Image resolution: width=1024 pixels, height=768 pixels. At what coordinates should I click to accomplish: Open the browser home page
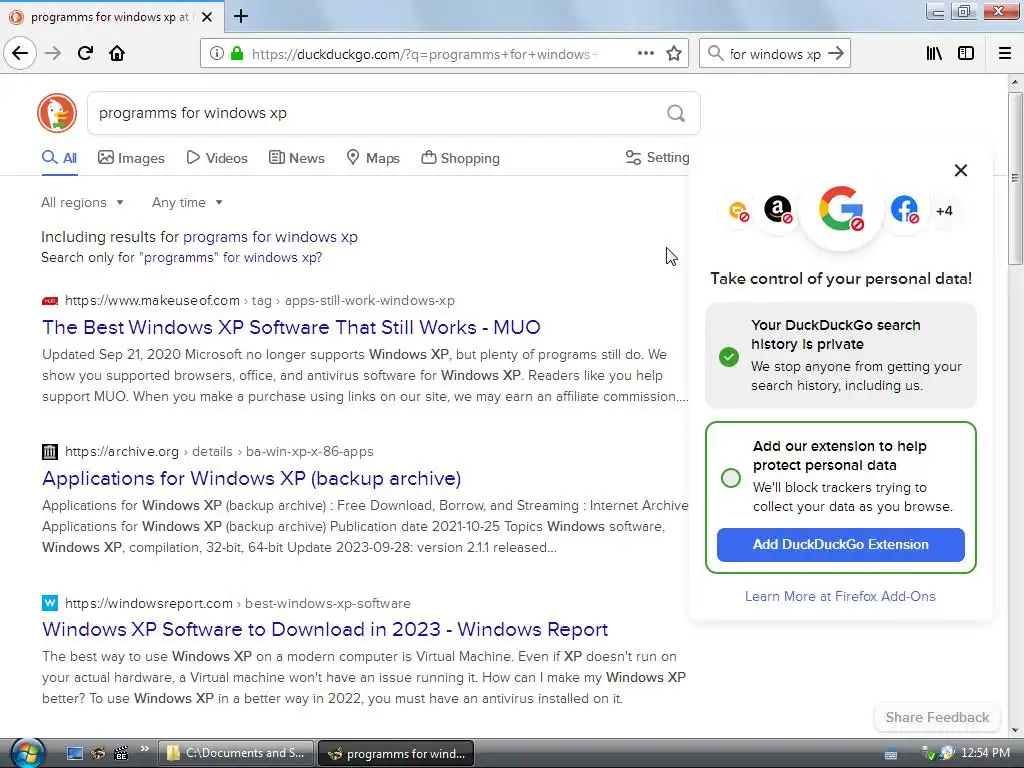pyautogui.click(x=117, y=53)
